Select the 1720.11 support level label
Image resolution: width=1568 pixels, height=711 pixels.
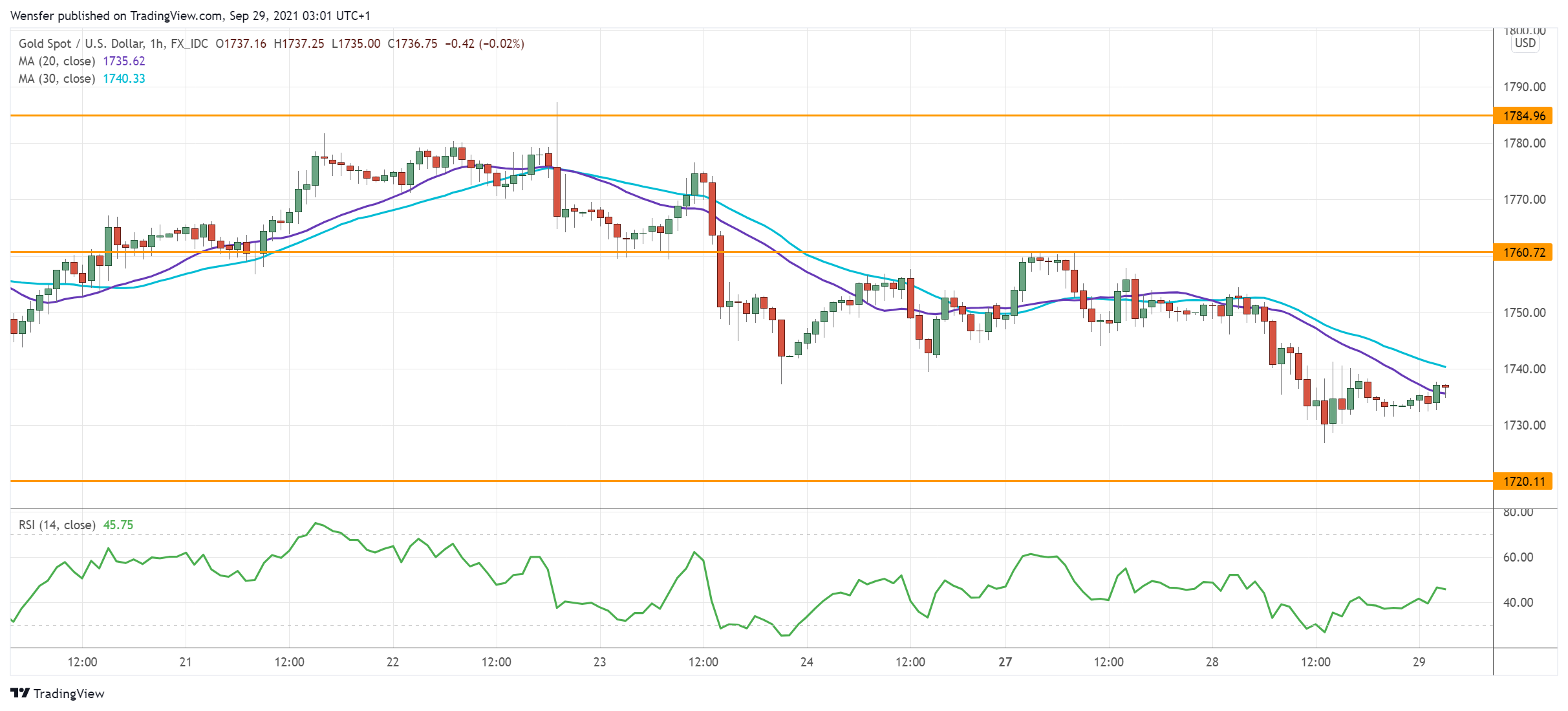pos(1523,481)
